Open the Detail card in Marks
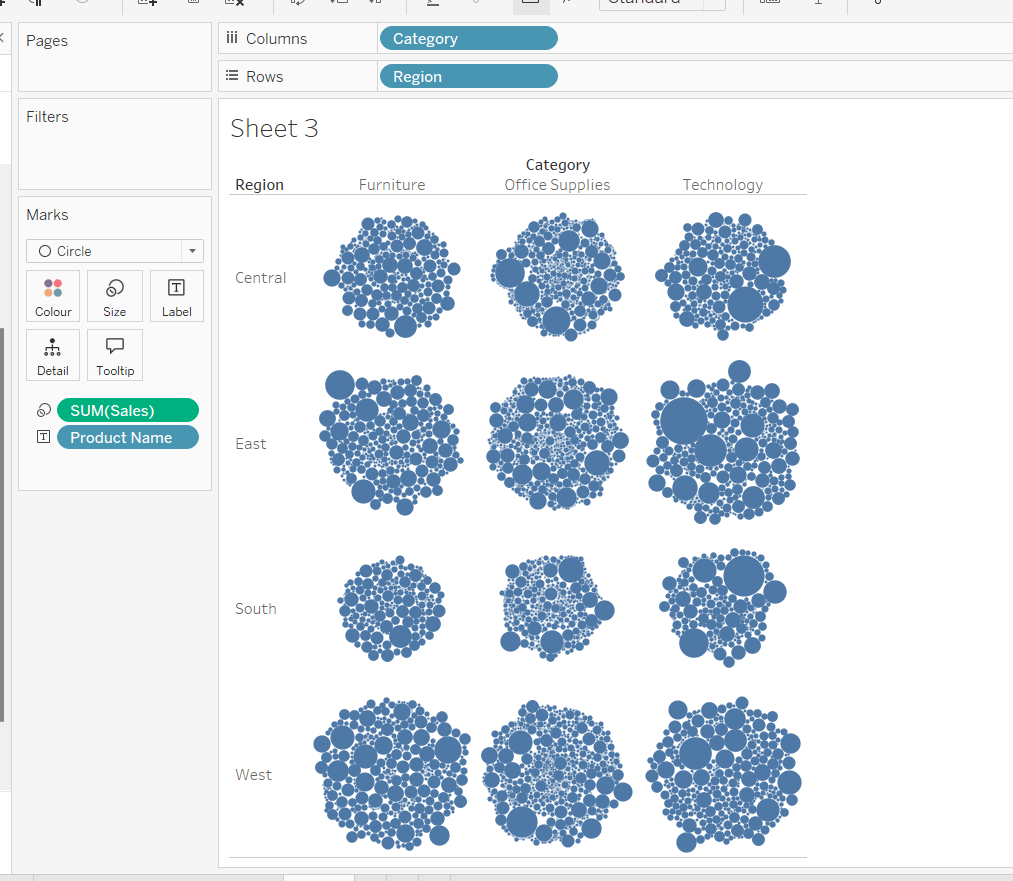This screenshot has height=881, width=1013. 53,356
